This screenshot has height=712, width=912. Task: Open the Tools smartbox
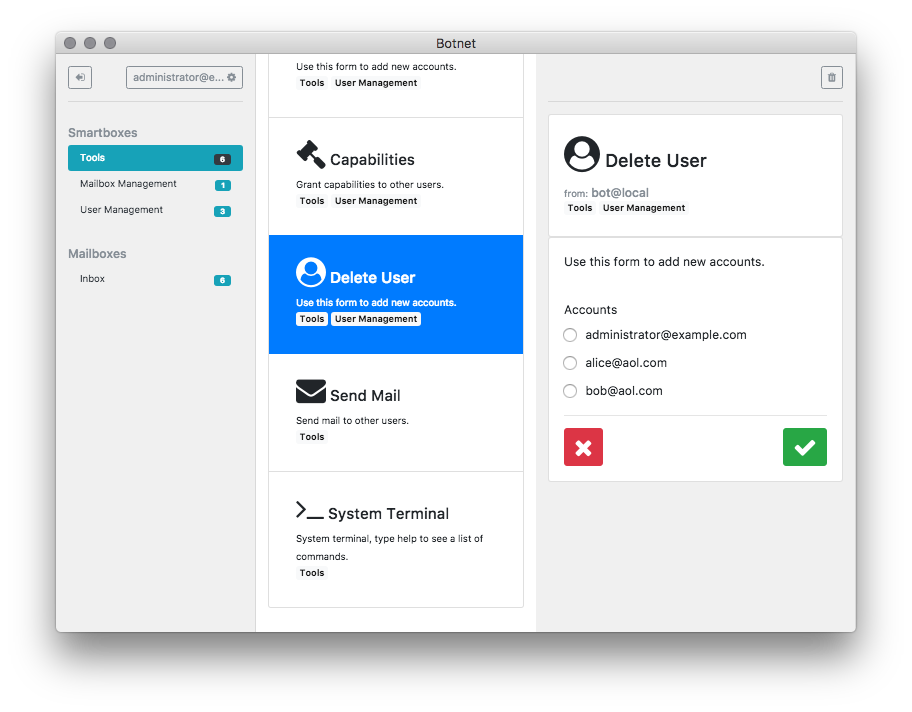155,158
